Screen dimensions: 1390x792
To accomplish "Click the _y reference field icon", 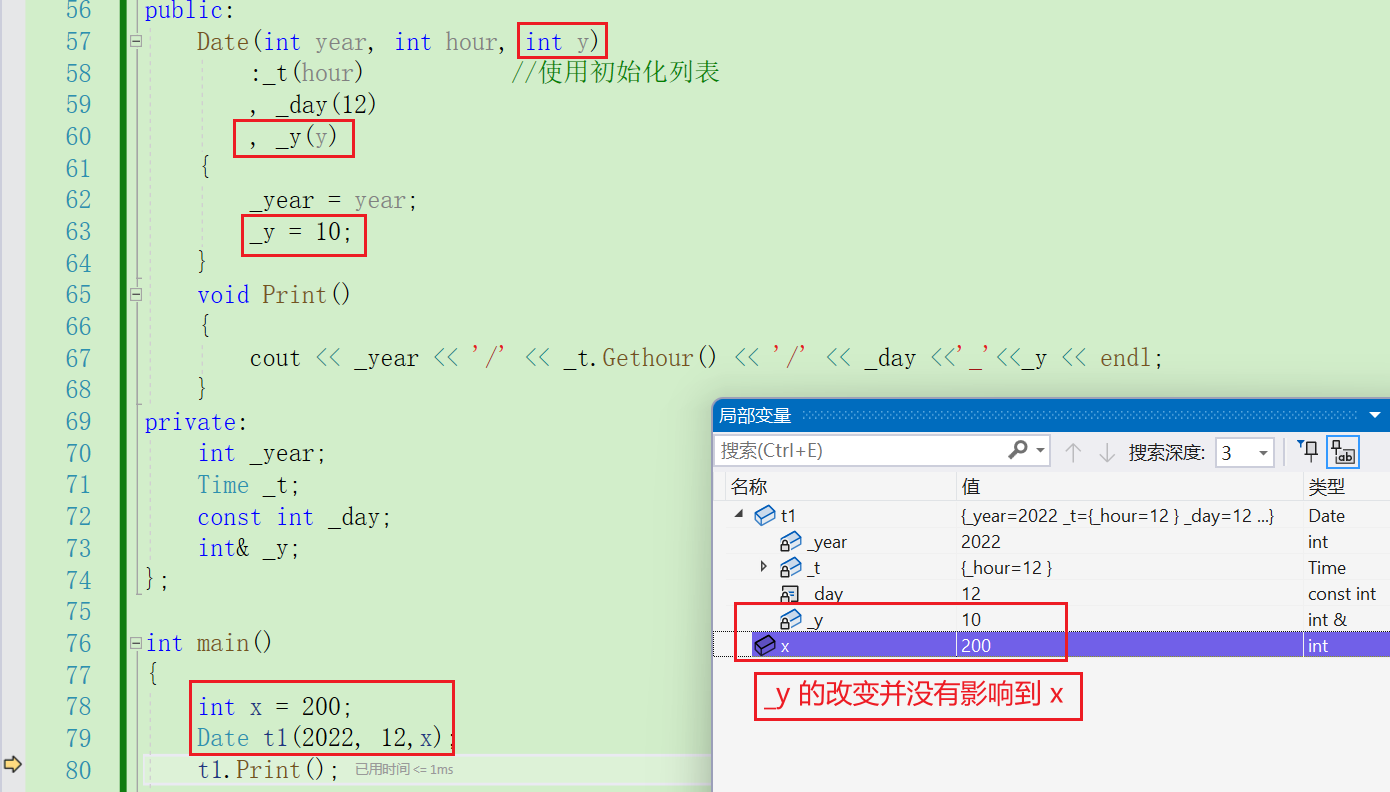I will coord(791,620).
